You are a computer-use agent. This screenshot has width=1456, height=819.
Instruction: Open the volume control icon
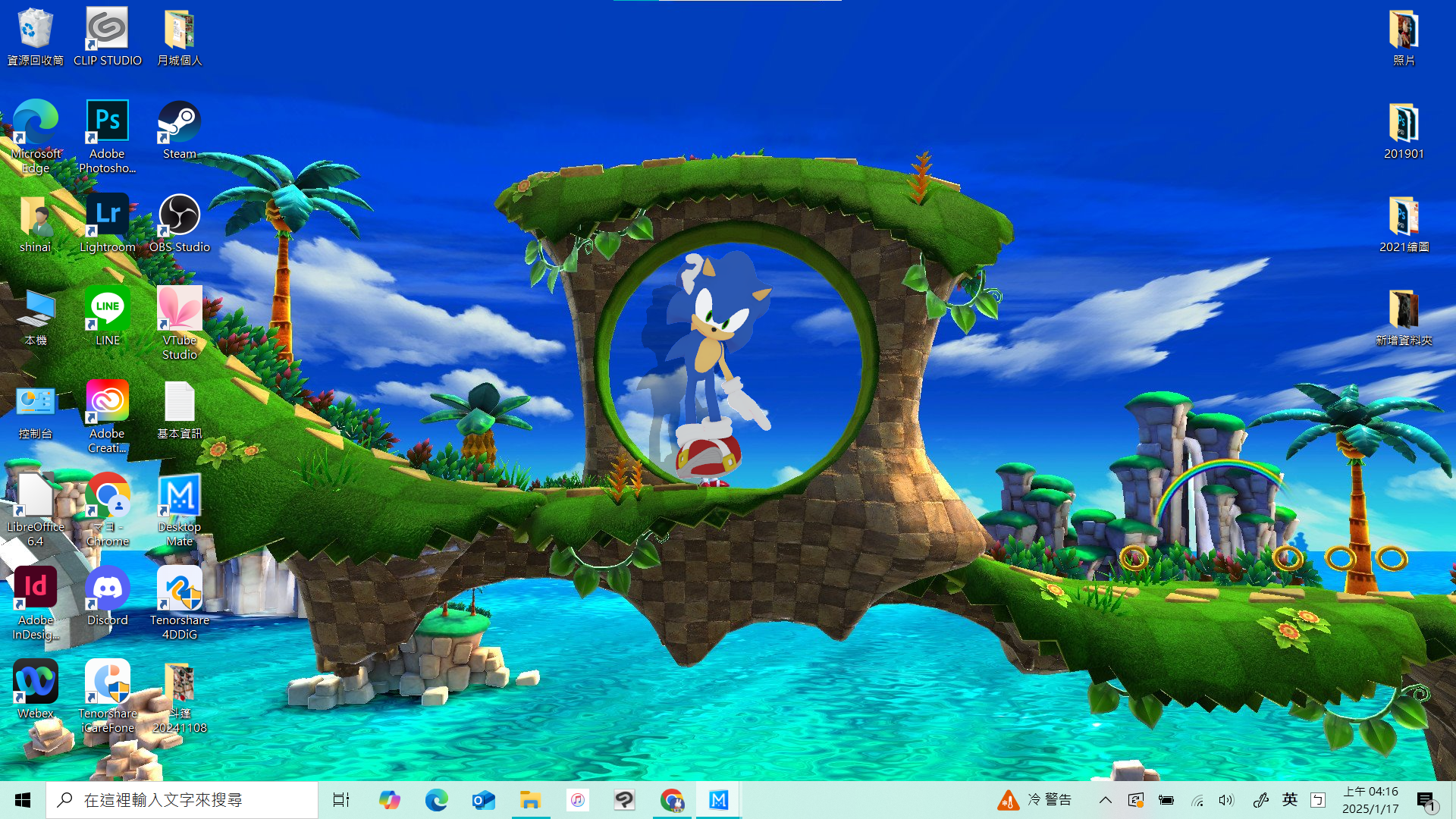(1226, 800)
